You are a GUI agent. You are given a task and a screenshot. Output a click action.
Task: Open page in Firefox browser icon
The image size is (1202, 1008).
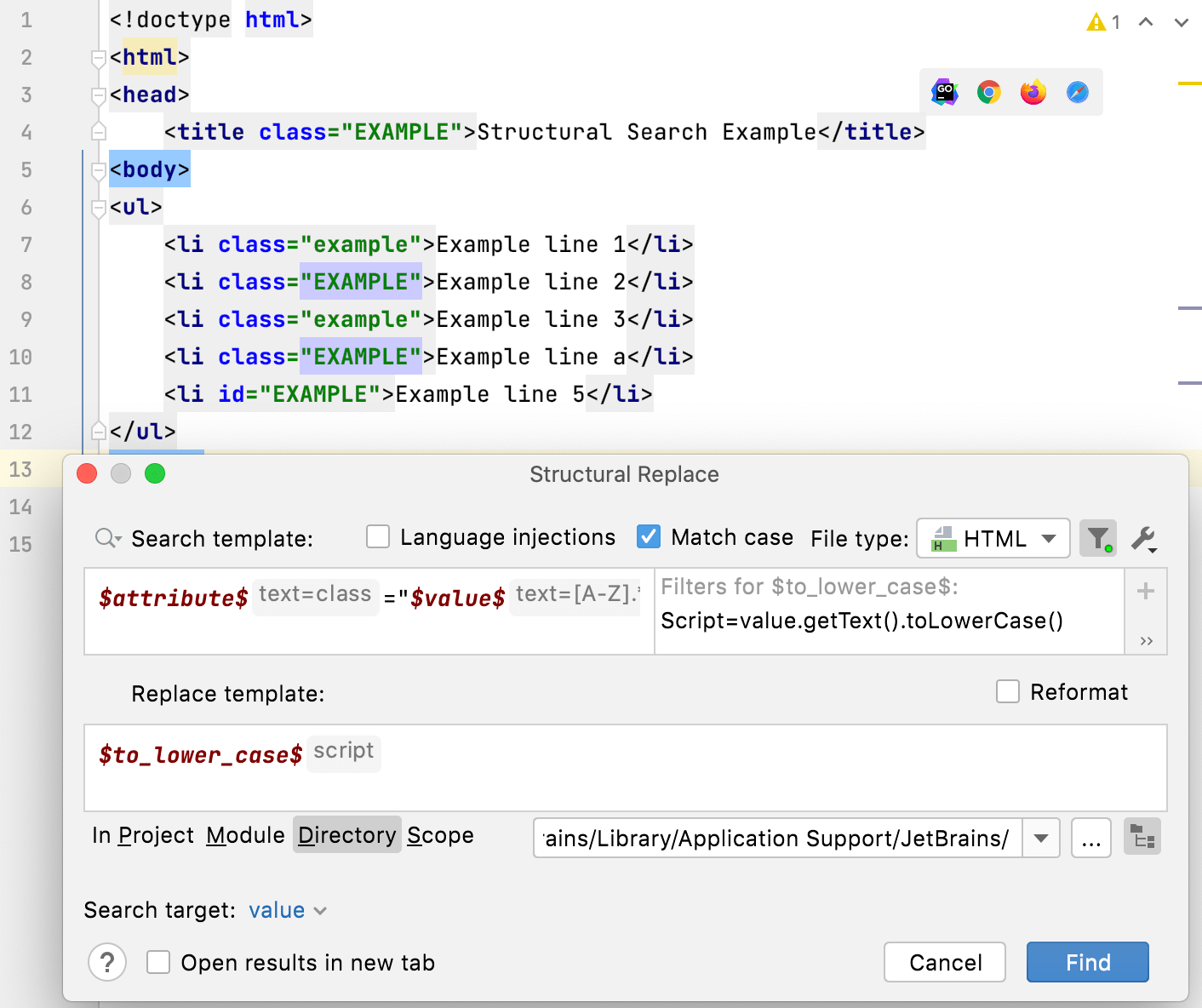[x=1033, y=92]
